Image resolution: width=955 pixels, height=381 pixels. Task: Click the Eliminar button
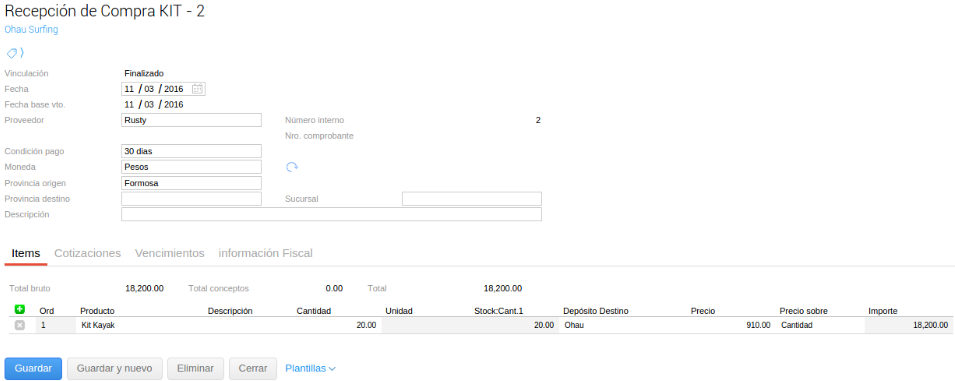click(x=196, y=368)
